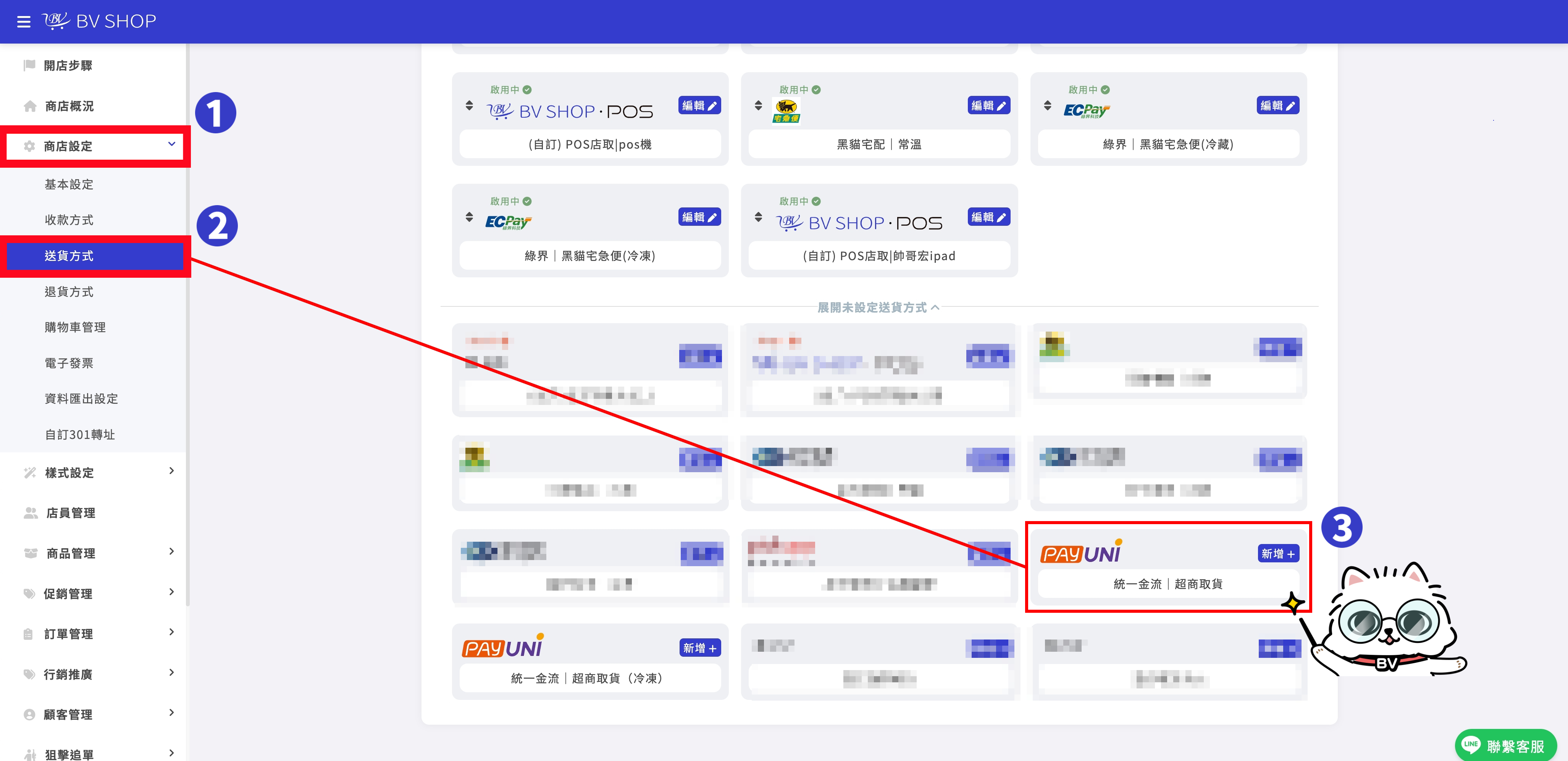Contact support via LINE 聯繫客服
1568x761 pixels.
tap(1506, 745)
